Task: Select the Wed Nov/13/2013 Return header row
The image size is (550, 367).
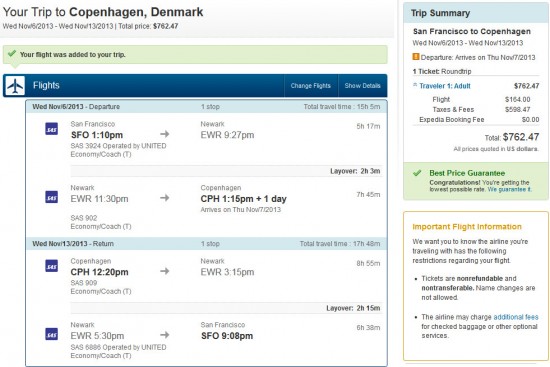Action: (207, 243)
